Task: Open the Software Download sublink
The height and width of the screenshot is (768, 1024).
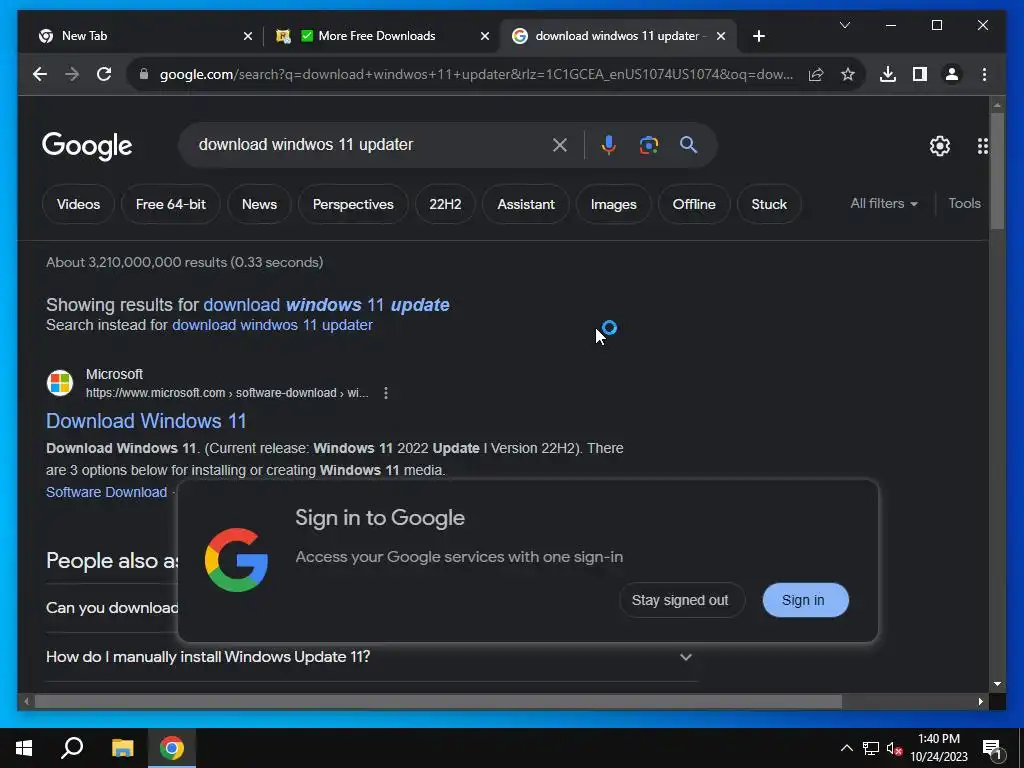Action: point(106,492)
